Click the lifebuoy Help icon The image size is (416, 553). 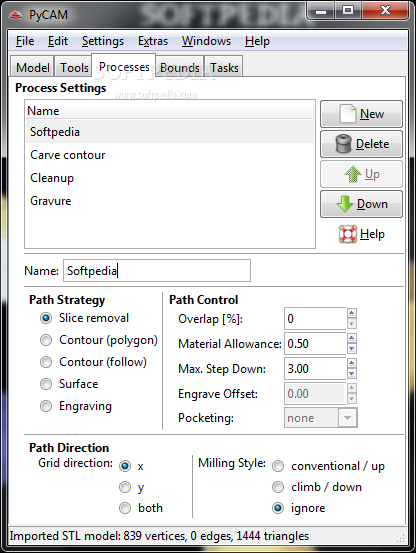[348, 234]
